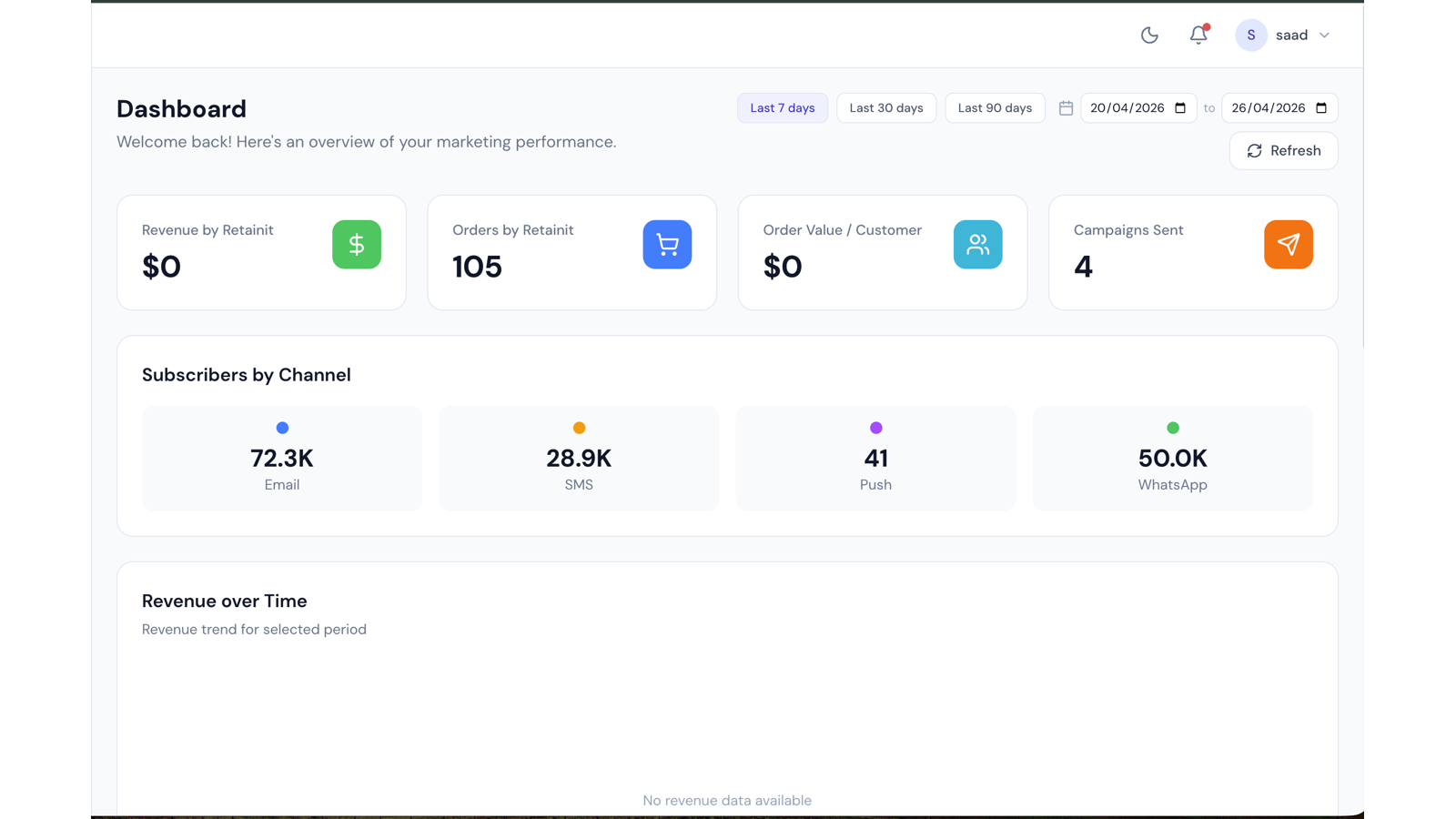Click the Refresh button
1456x819 pixels.
point(1283,151)
